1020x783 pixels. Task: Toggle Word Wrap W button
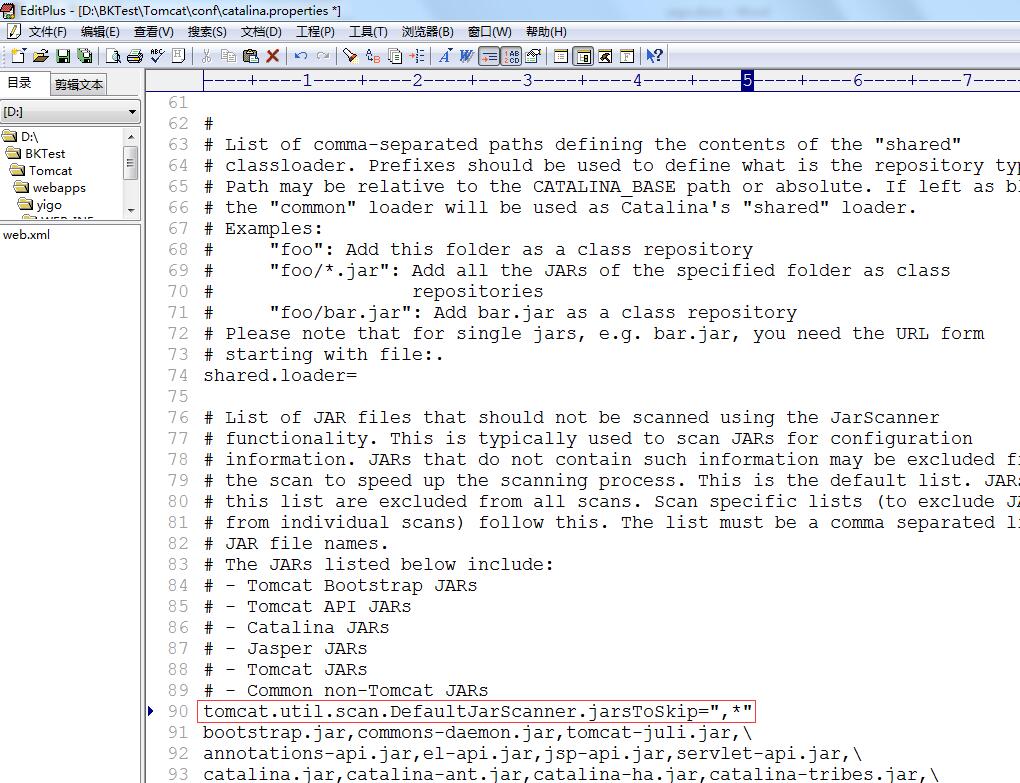tap(466, 56)
